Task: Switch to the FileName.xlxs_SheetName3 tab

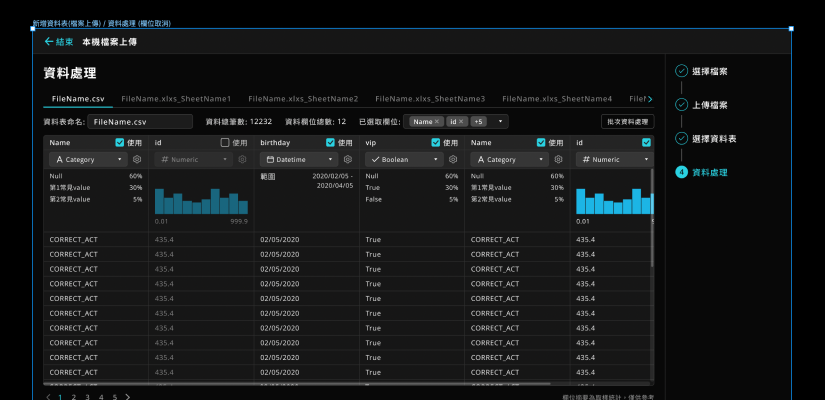Action: click(430, 99)
